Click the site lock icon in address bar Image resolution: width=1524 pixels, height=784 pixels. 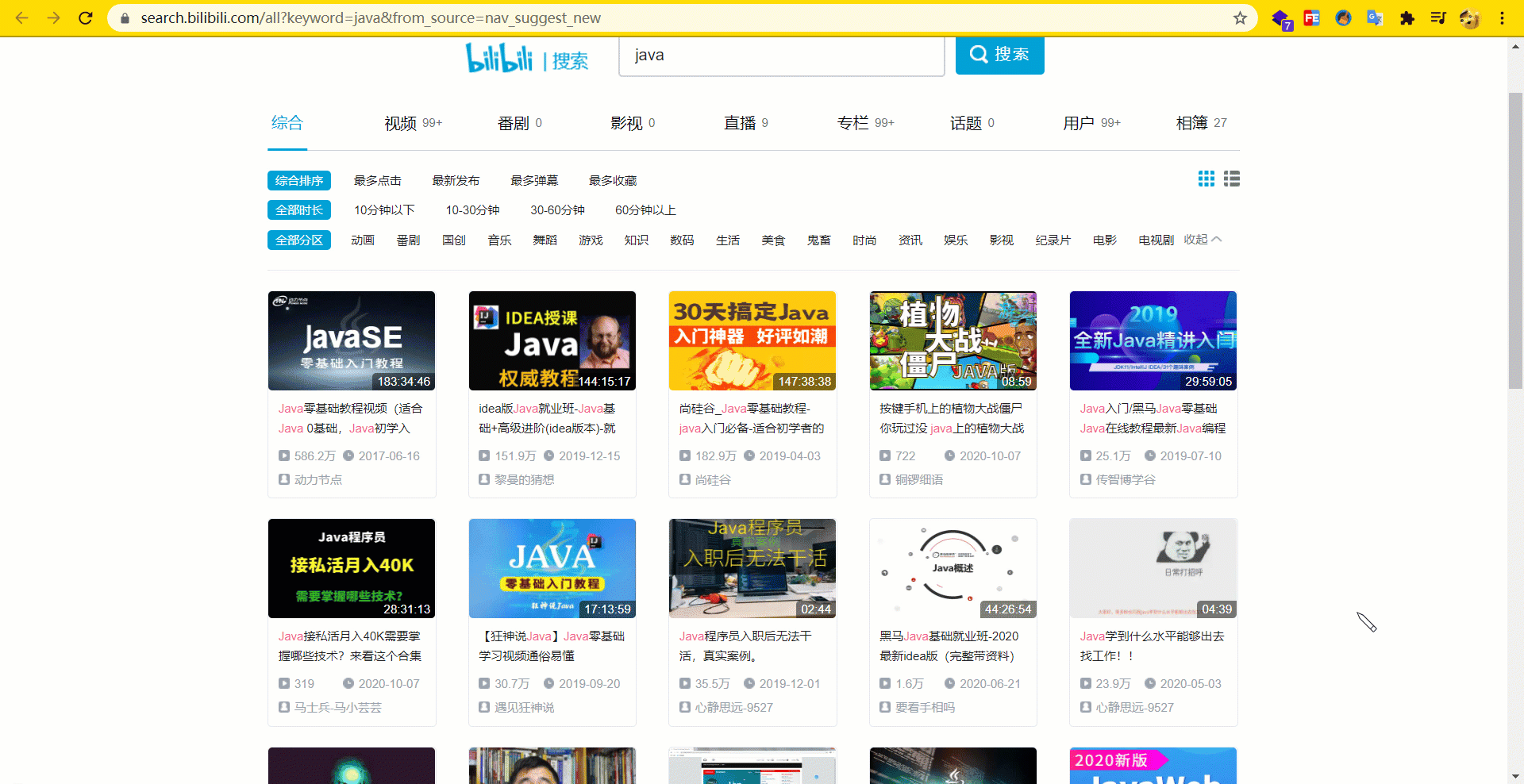click(x=125, y=17)
